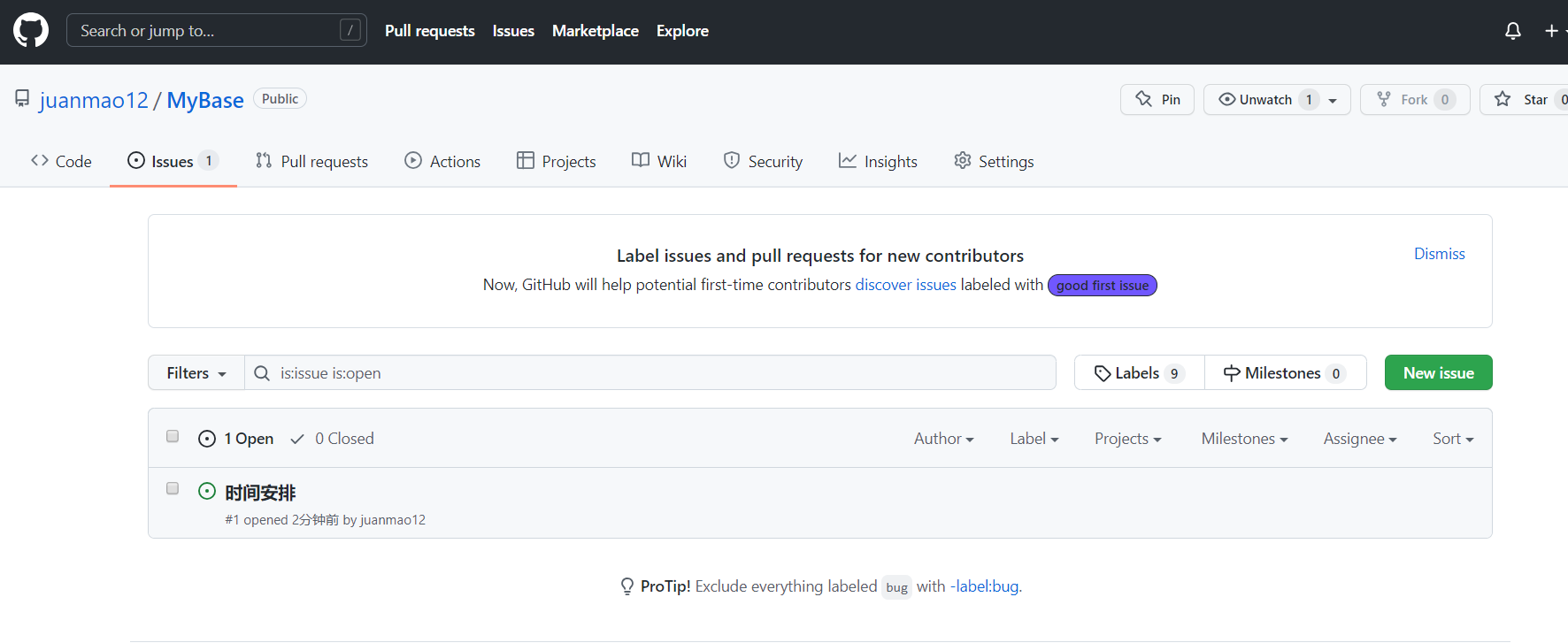Click the issue search filter field
1568x643 pixels.
[x=655, y=373]
